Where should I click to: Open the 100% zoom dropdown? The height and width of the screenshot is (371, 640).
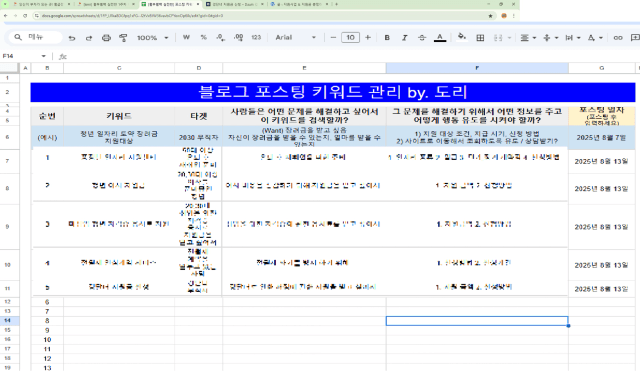153,38
